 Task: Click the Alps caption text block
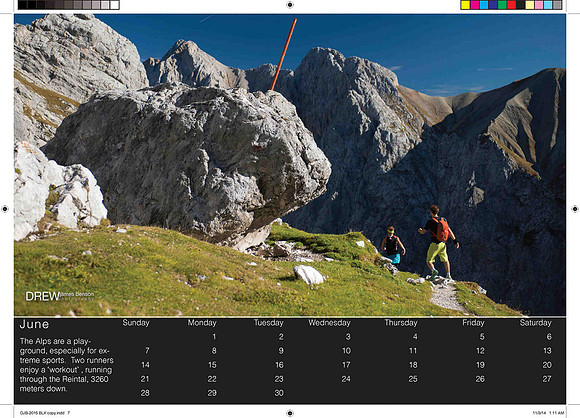(67, 365)
